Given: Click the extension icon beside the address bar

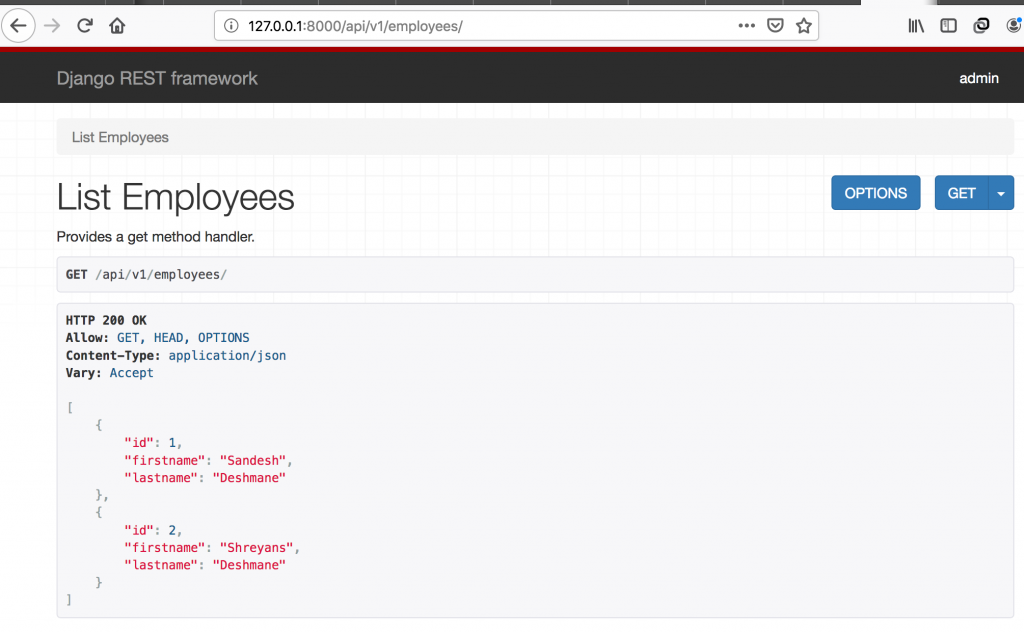Looking at the screenshot, I should (981, 25).
